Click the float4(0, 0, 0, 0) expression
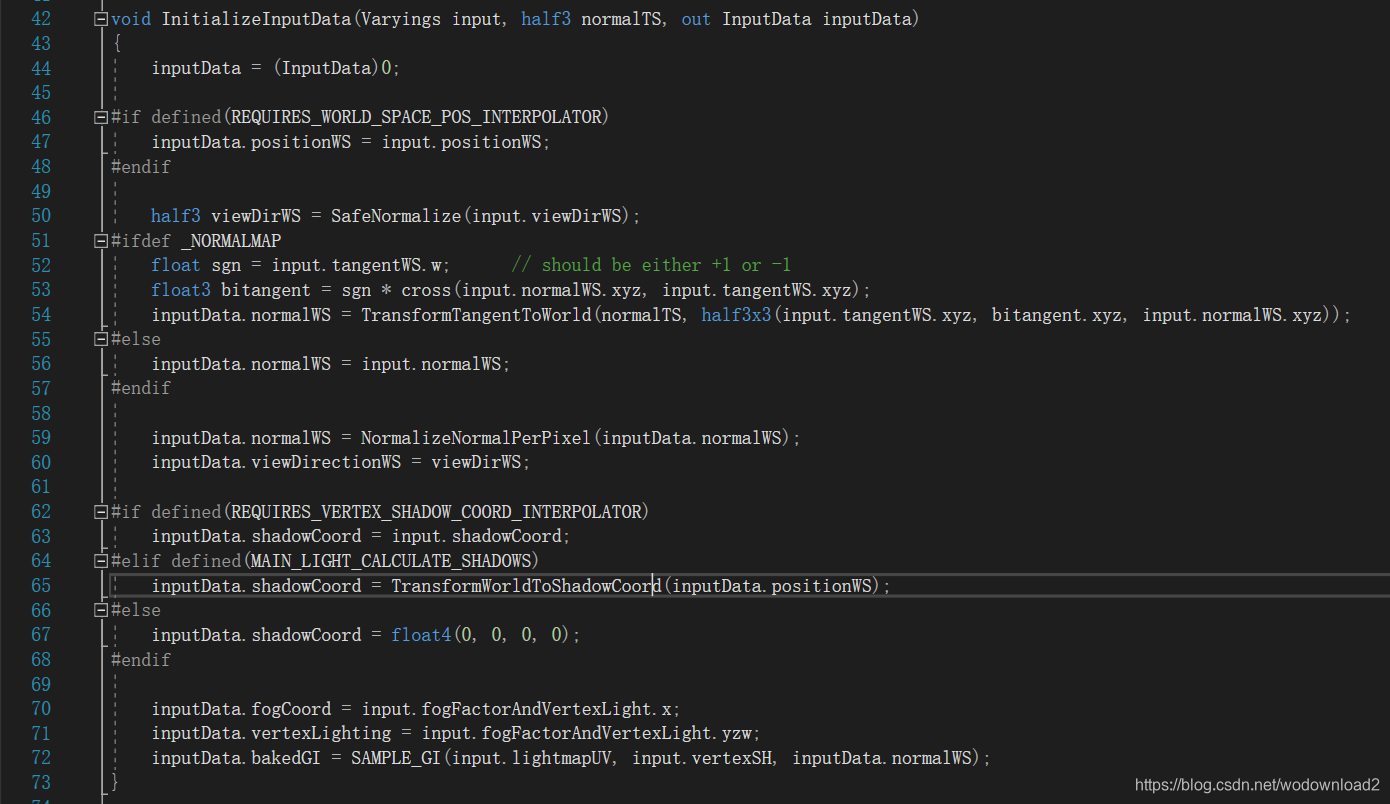 click(481, 635)
